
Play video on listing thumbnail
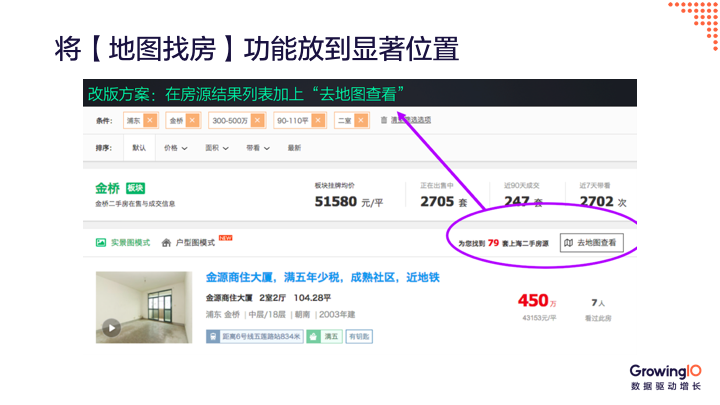[x=112, y=327]
